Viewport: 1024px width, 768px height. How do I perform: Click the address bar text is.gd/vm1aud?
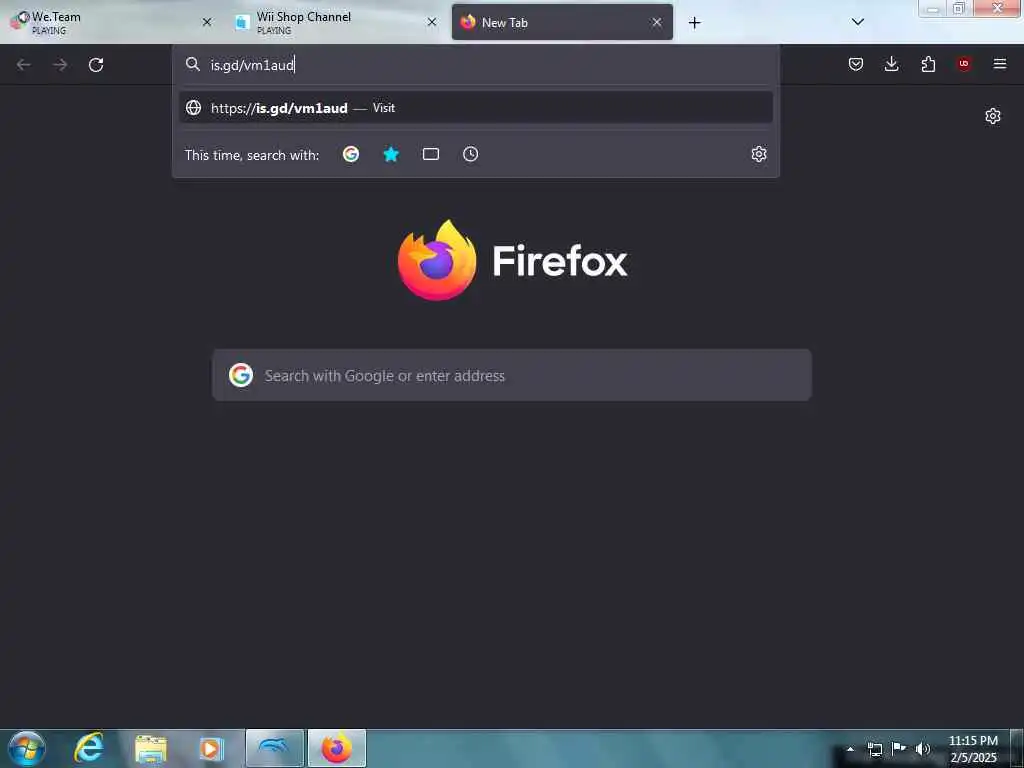252,65
